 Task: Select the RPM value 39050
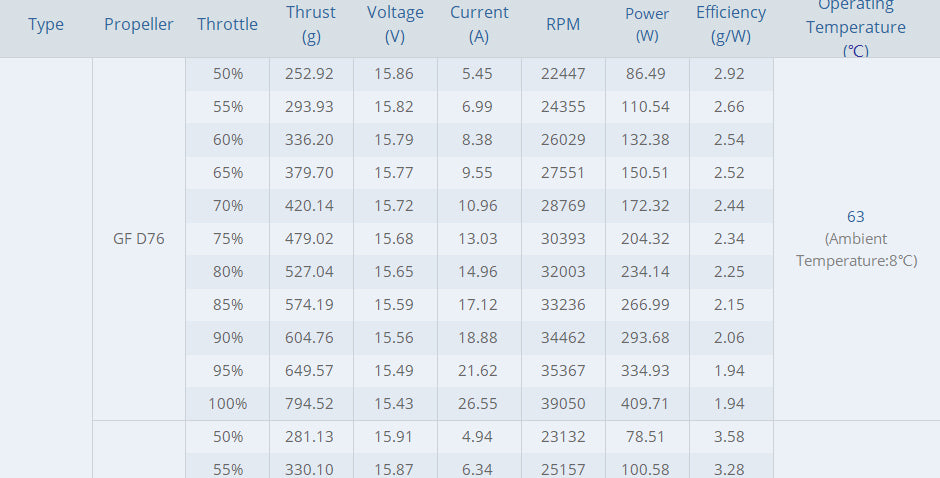click(563, 404)
